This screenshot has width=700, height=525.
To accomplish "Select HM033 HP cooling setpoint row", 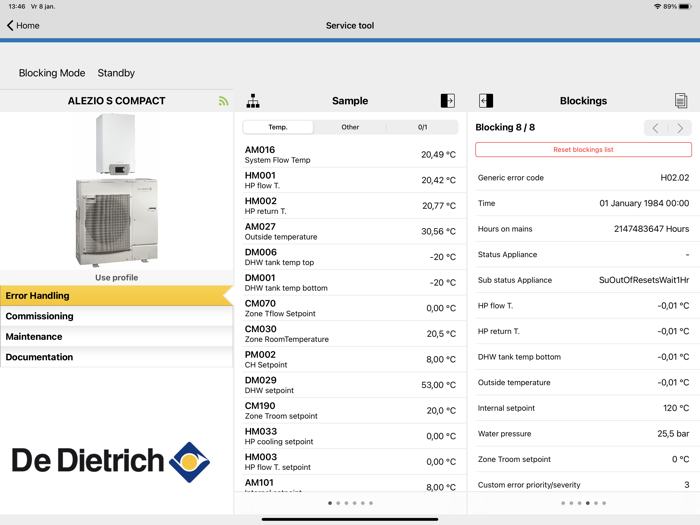I will coord(350,436).
